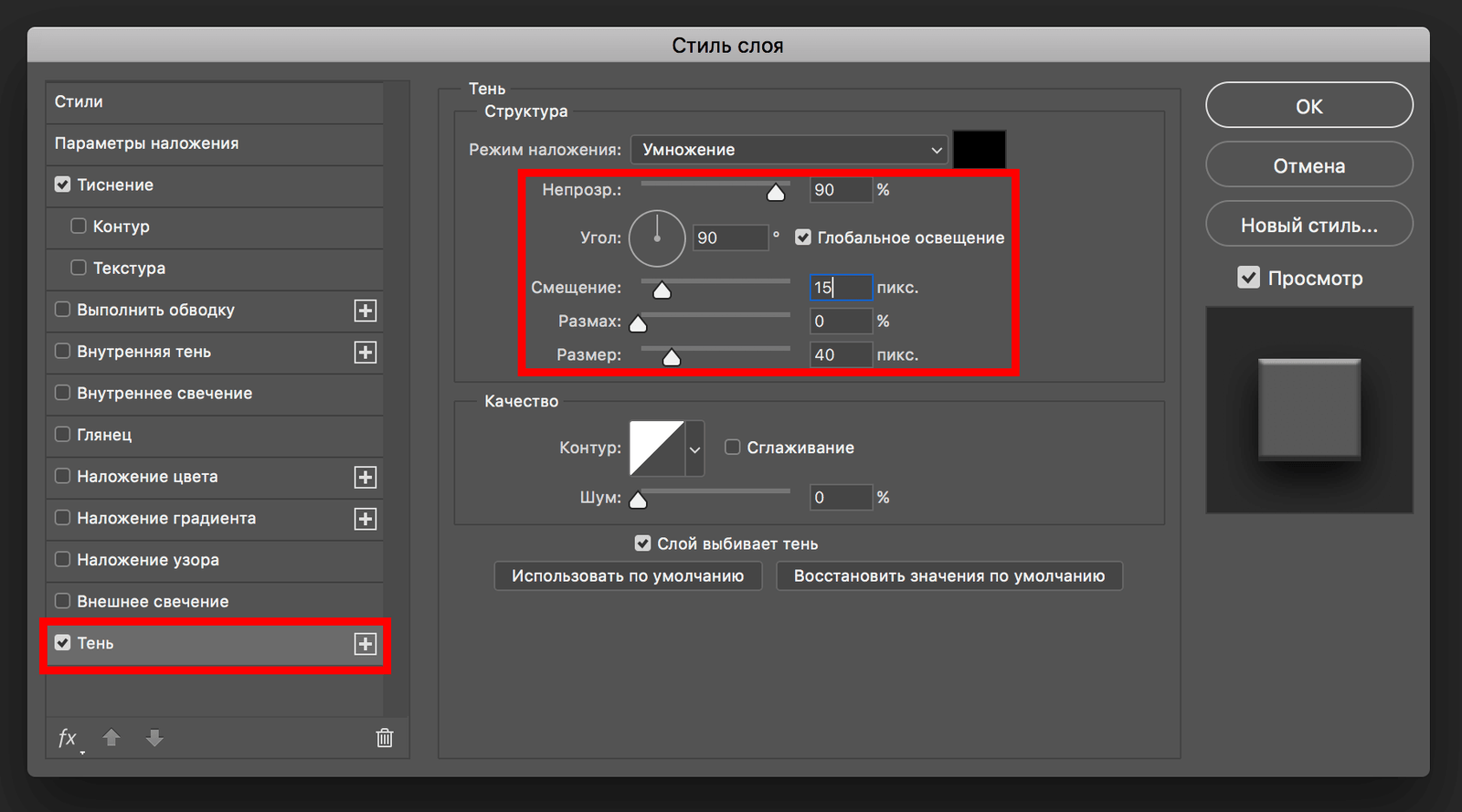This screenshot has height=812, width=1462.
Task: Click the fx effects menu icon
Action: pos(68,738)
